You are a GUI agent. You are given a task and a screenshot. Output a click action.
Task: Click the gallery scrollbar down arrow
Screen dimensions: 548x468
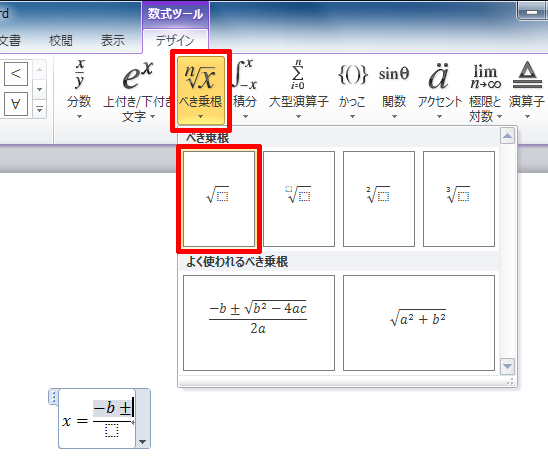(x=507, y=366)
